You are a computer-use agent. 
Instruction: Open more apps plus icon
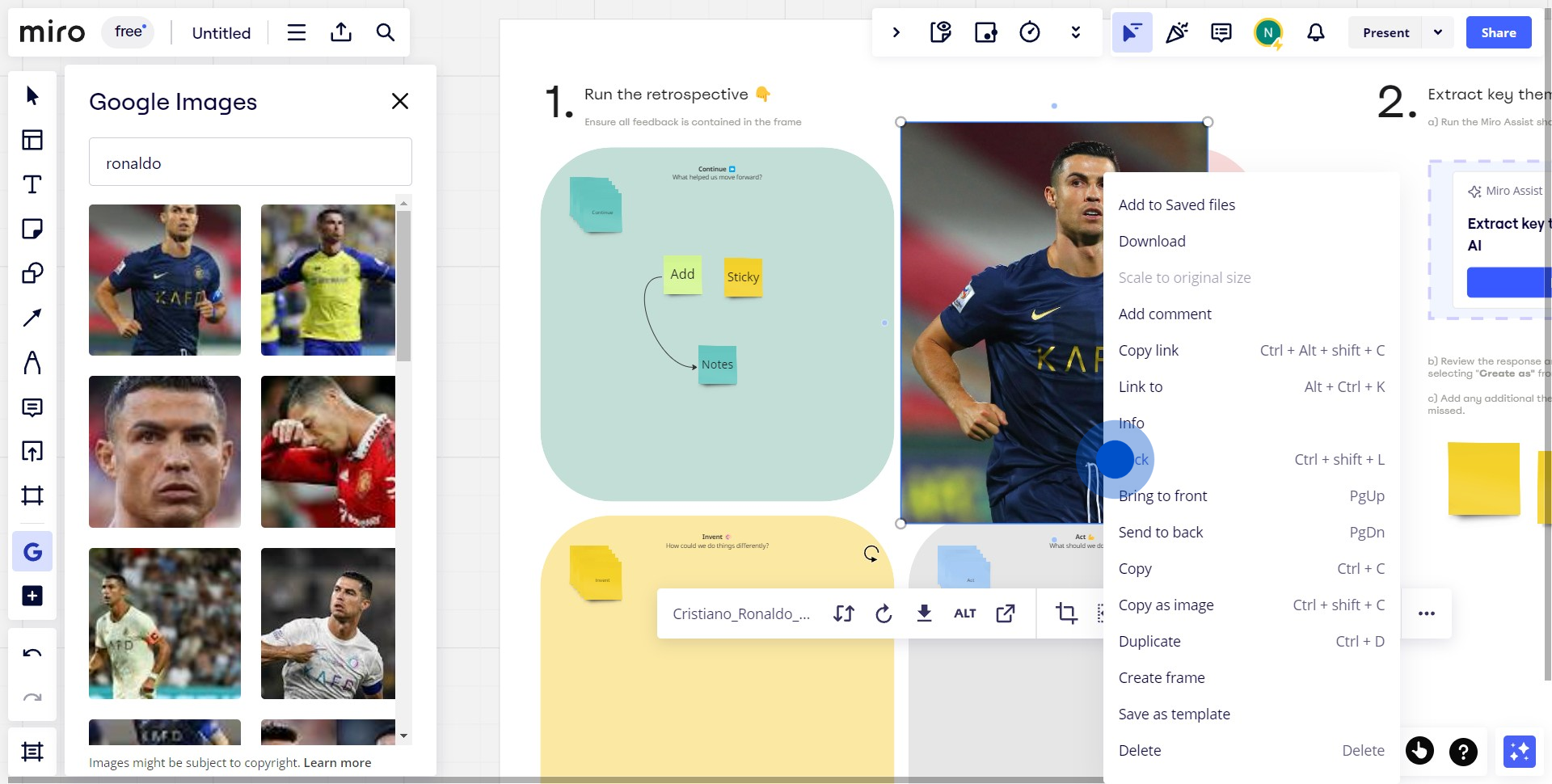[x=32, y=596]
